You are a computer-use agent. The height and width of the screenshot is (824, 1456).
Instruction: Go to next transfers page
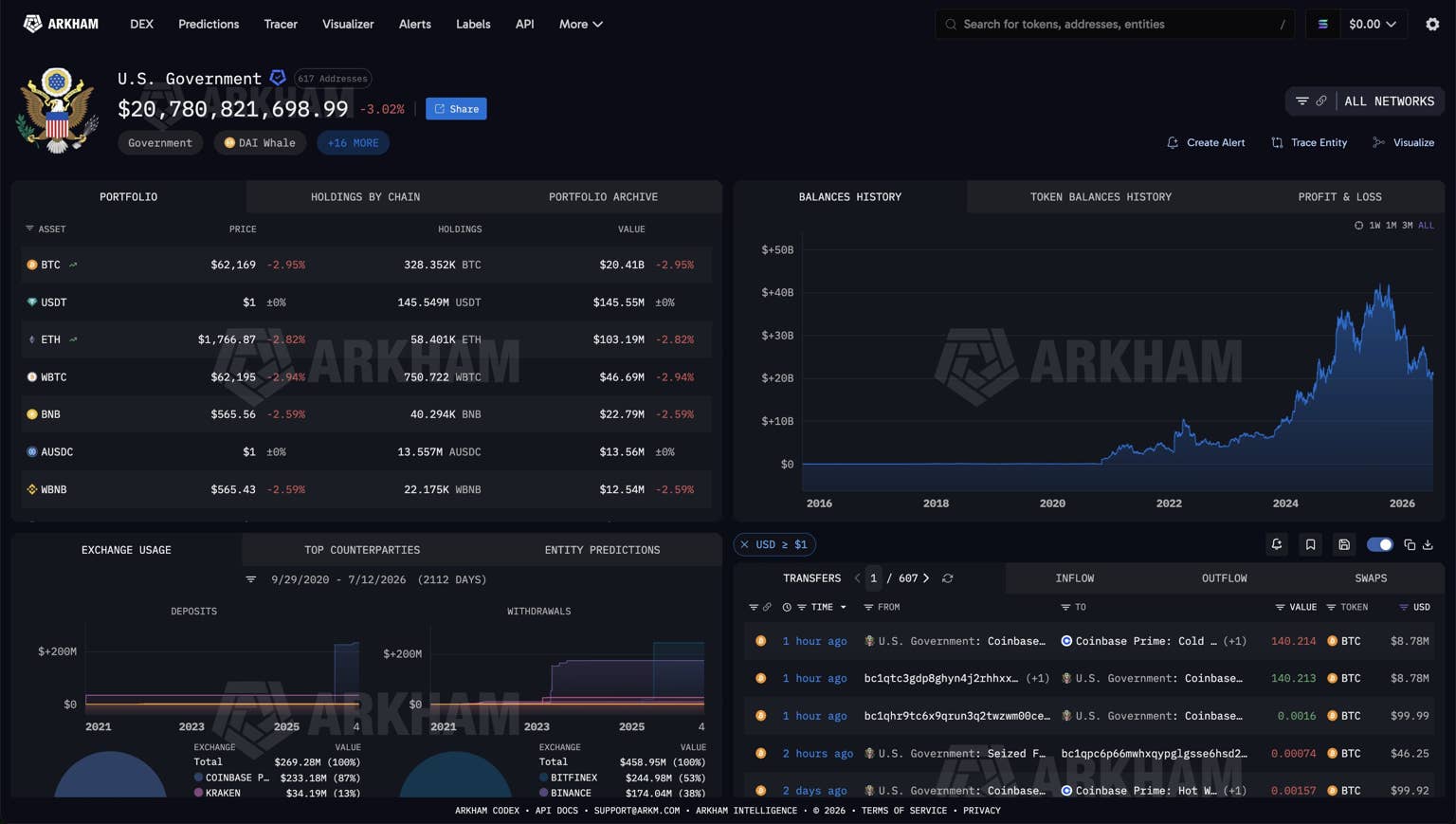pos(926,578)
